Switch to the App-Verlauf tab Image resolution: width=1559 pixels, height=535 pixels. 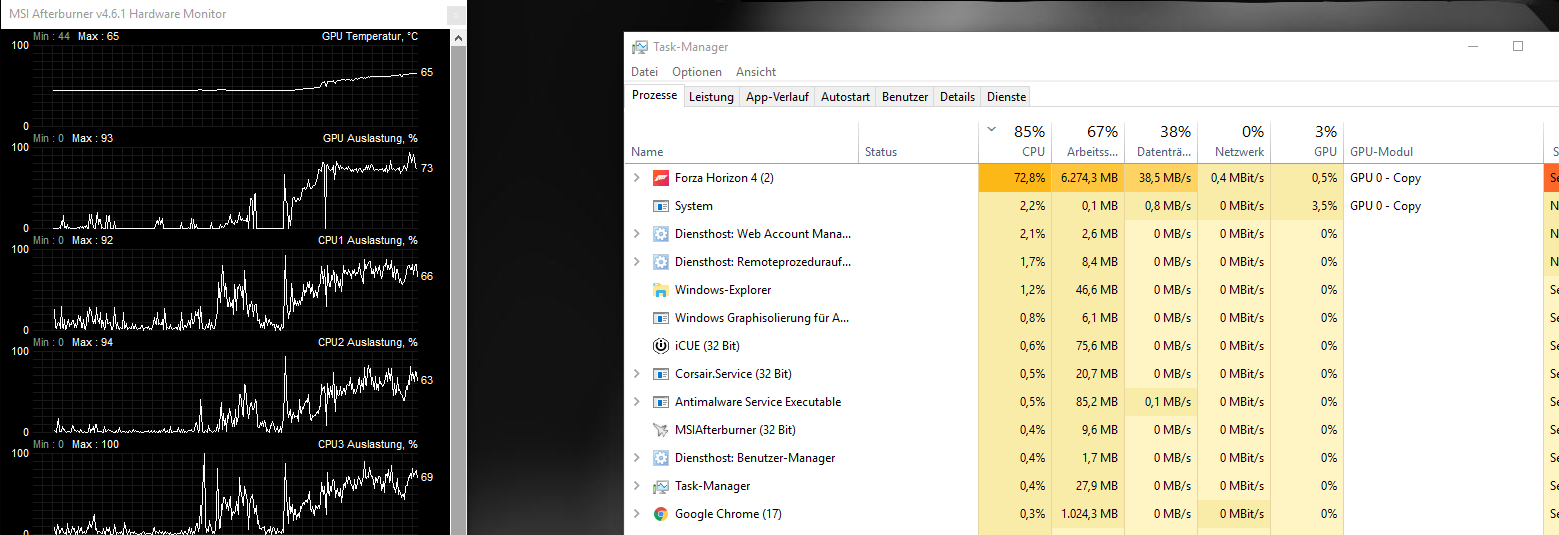[777, 97]
